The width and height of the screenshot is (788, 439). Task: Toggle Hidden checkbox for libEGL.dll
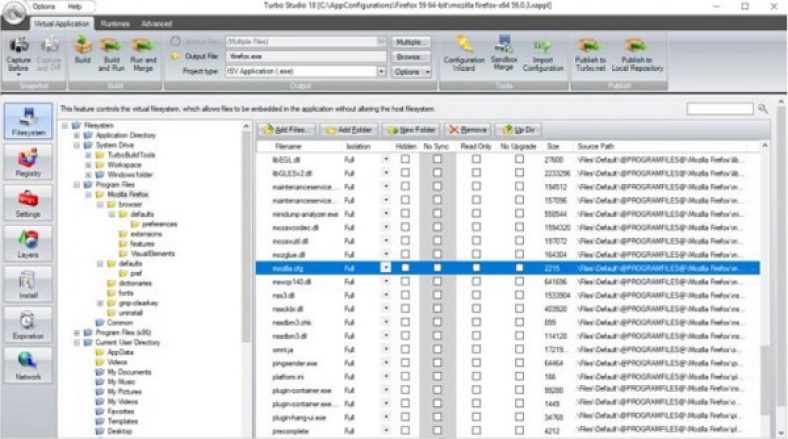pyautogui.click(x=405, y=159)
